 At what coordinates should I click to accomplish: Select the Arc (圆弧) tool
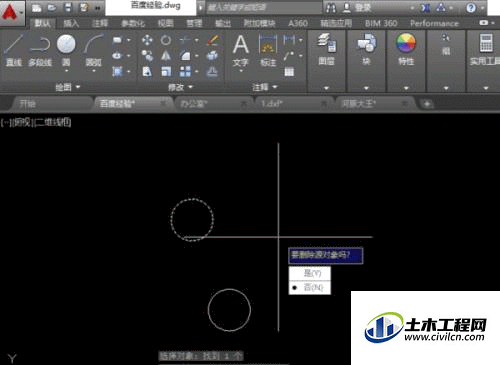point(94,49)
